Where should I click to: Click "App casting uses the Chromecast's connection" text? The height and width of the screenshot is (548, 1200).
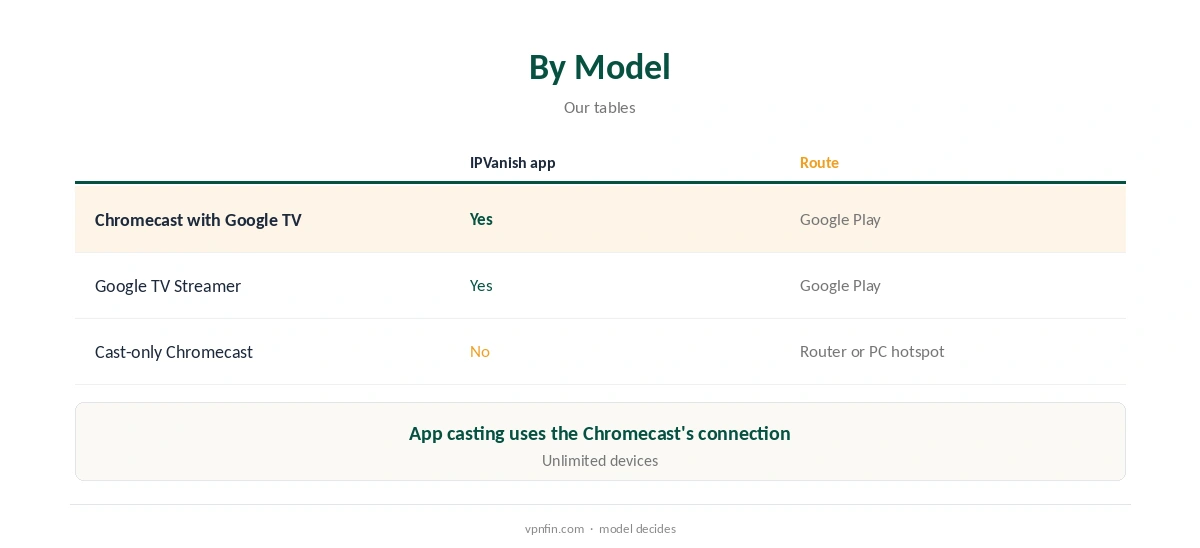600,433
